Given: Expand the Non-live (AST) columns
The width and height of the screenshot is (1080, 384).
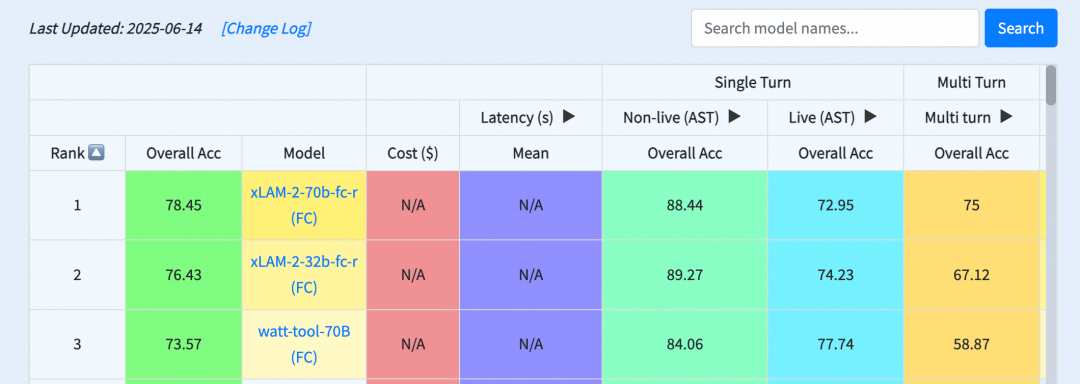Looking at the screenshot, I should pos(734,117).
